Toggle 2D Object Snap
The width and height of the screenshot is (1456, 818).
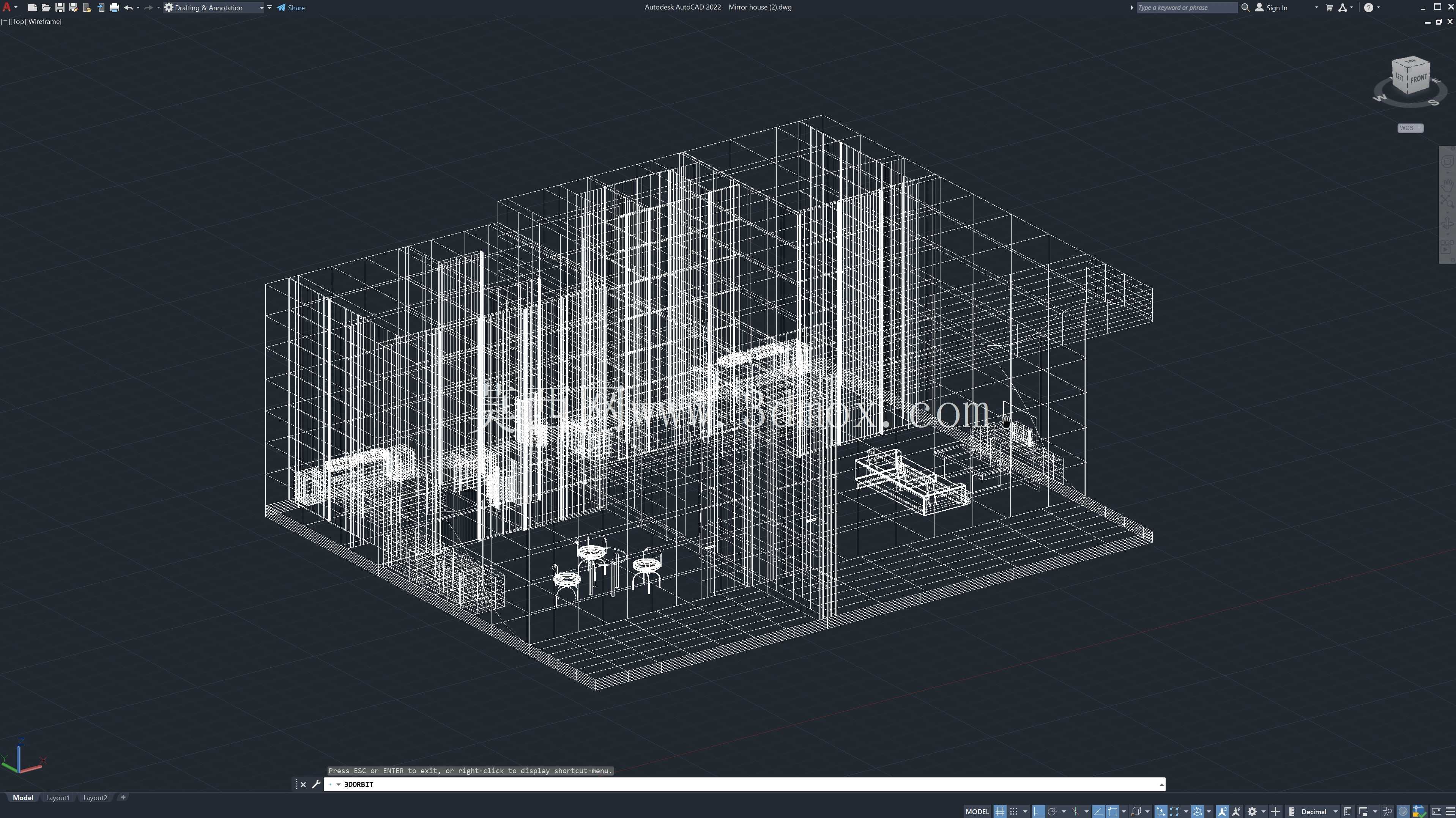pos(1112,811)
